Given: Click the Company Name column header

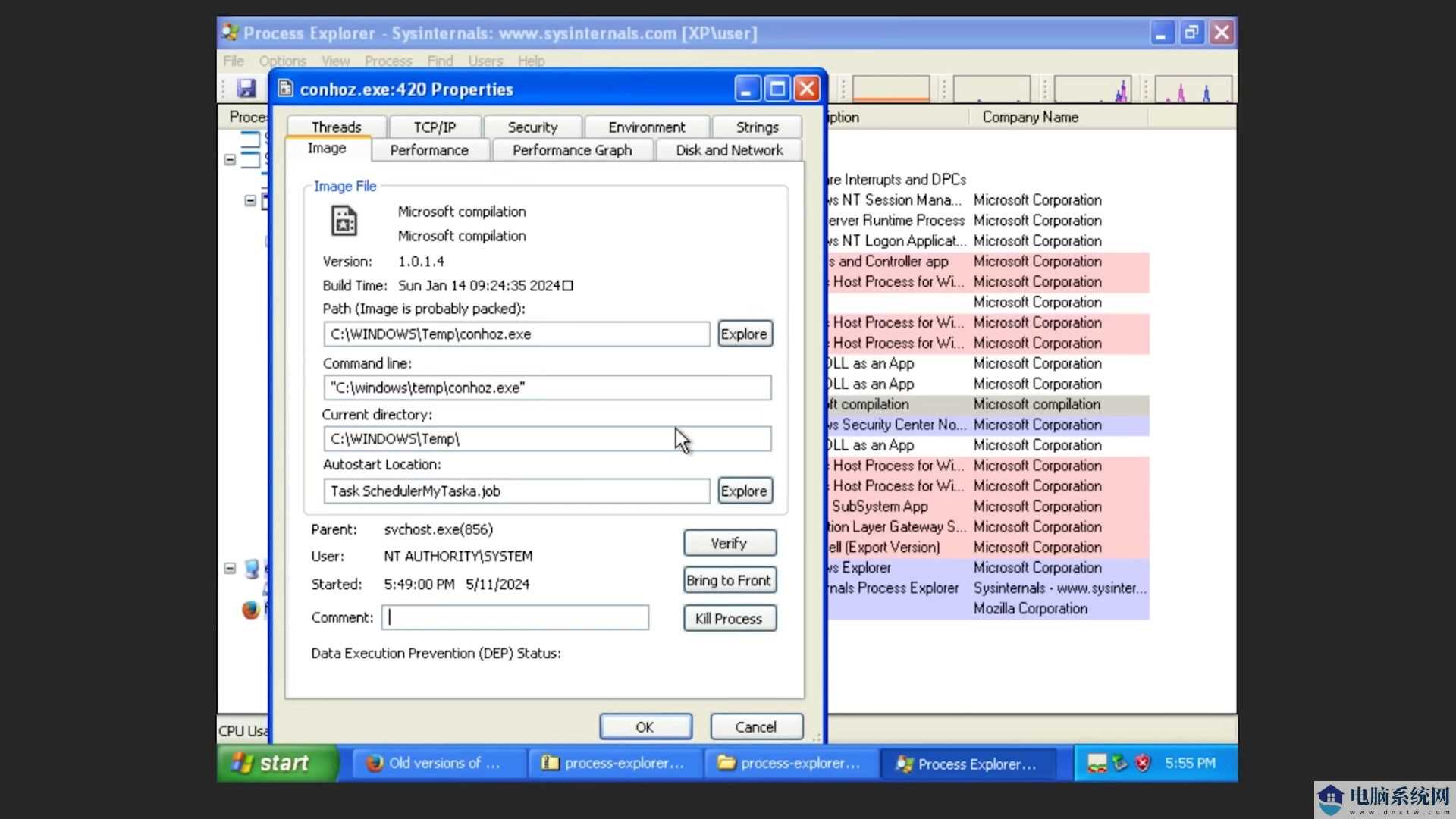Looking at the screenshot, I should [1059, 117].
